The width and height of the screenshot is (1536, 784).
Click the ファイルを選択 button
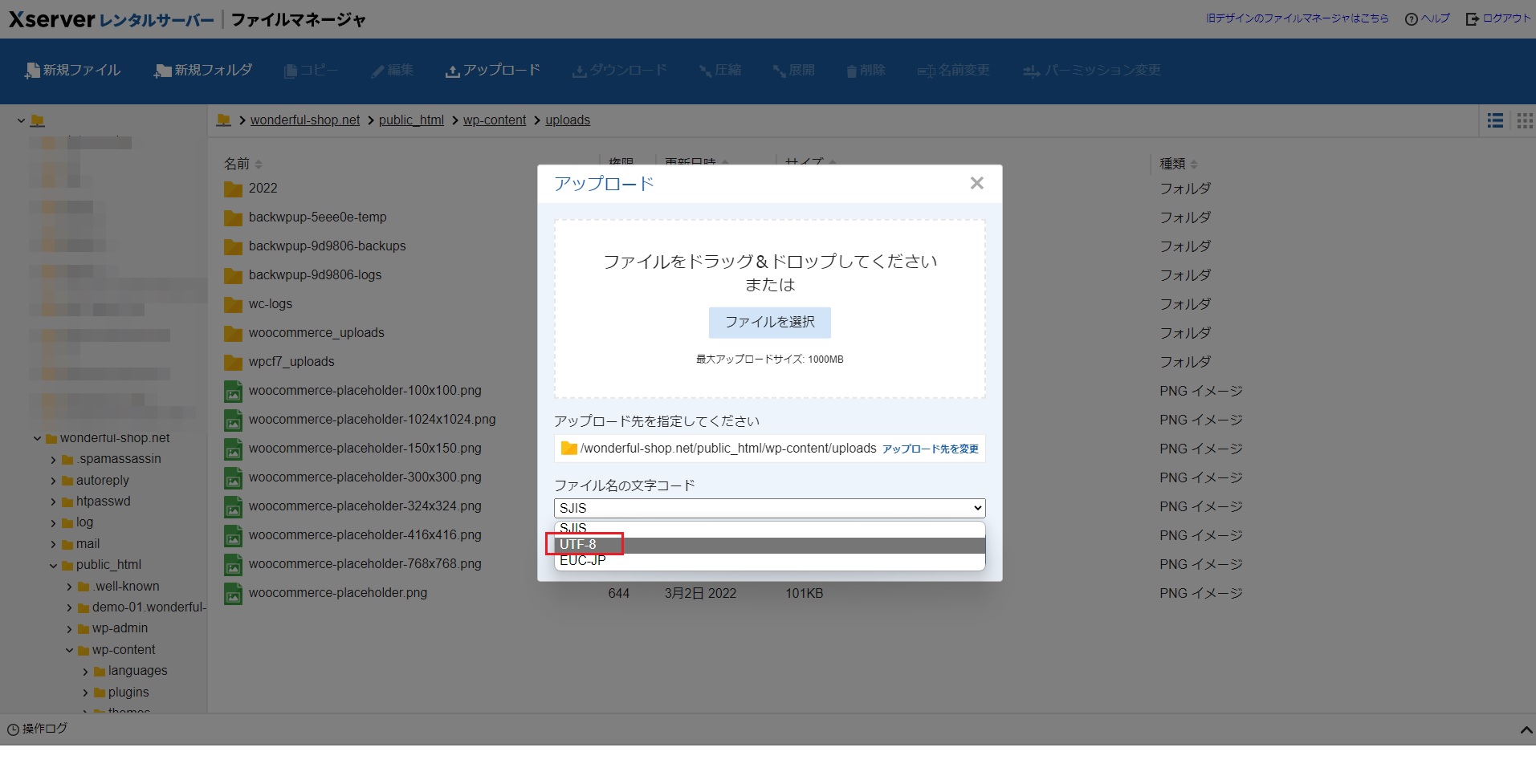click(x=768, y=322)
